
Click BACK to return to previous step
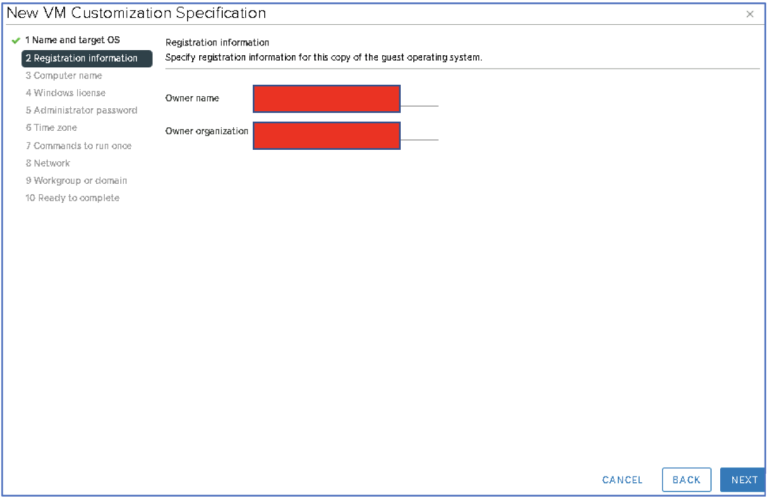686,480
